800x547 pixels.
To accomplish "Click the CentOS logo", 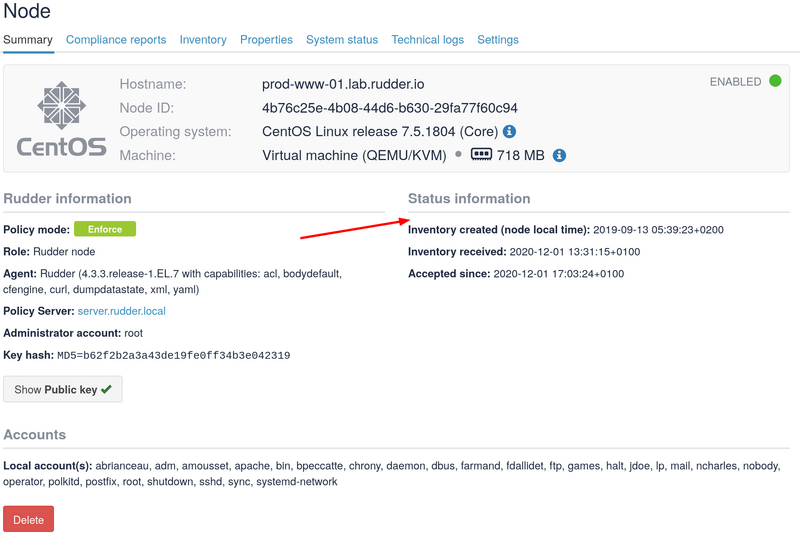I will click(62, 118).
